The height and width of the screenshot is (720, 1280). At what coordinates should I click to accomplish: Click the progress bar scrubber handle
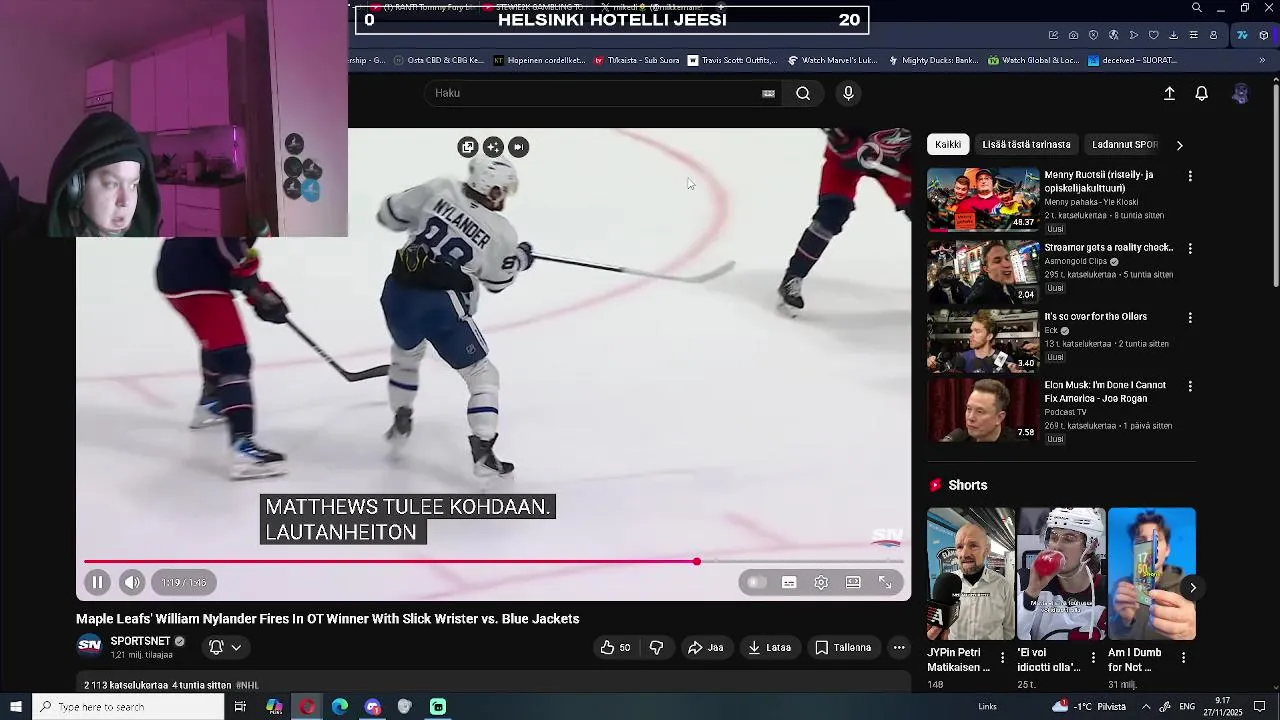697,561
